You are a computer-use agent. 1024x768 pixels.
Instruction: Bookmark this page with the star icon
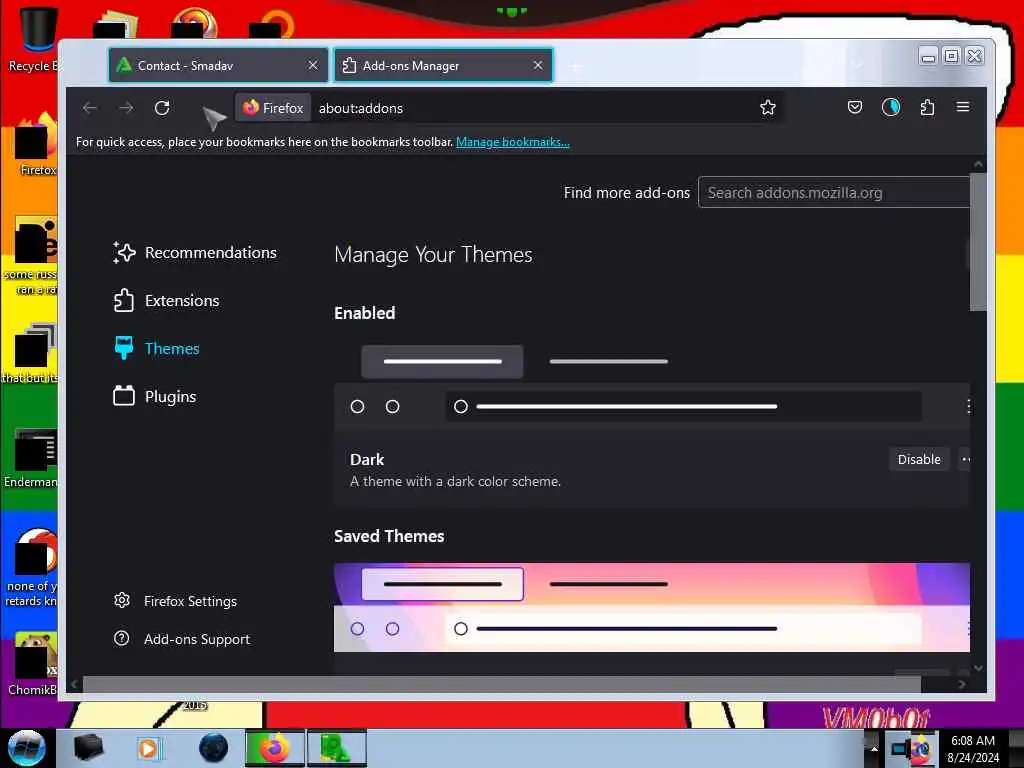[768, 108]
